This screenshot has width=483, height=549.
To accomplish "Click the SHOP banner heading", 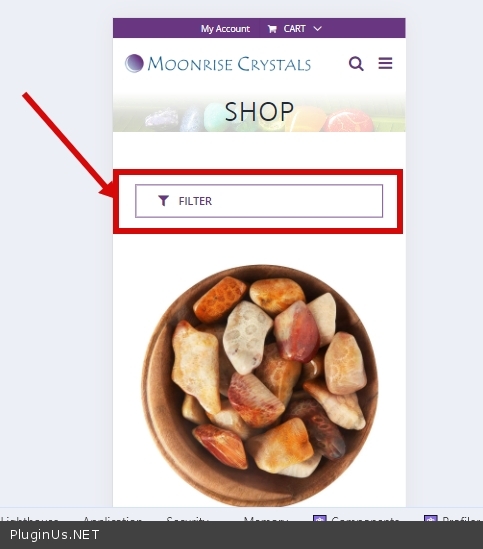I will (x=259, y=112).
